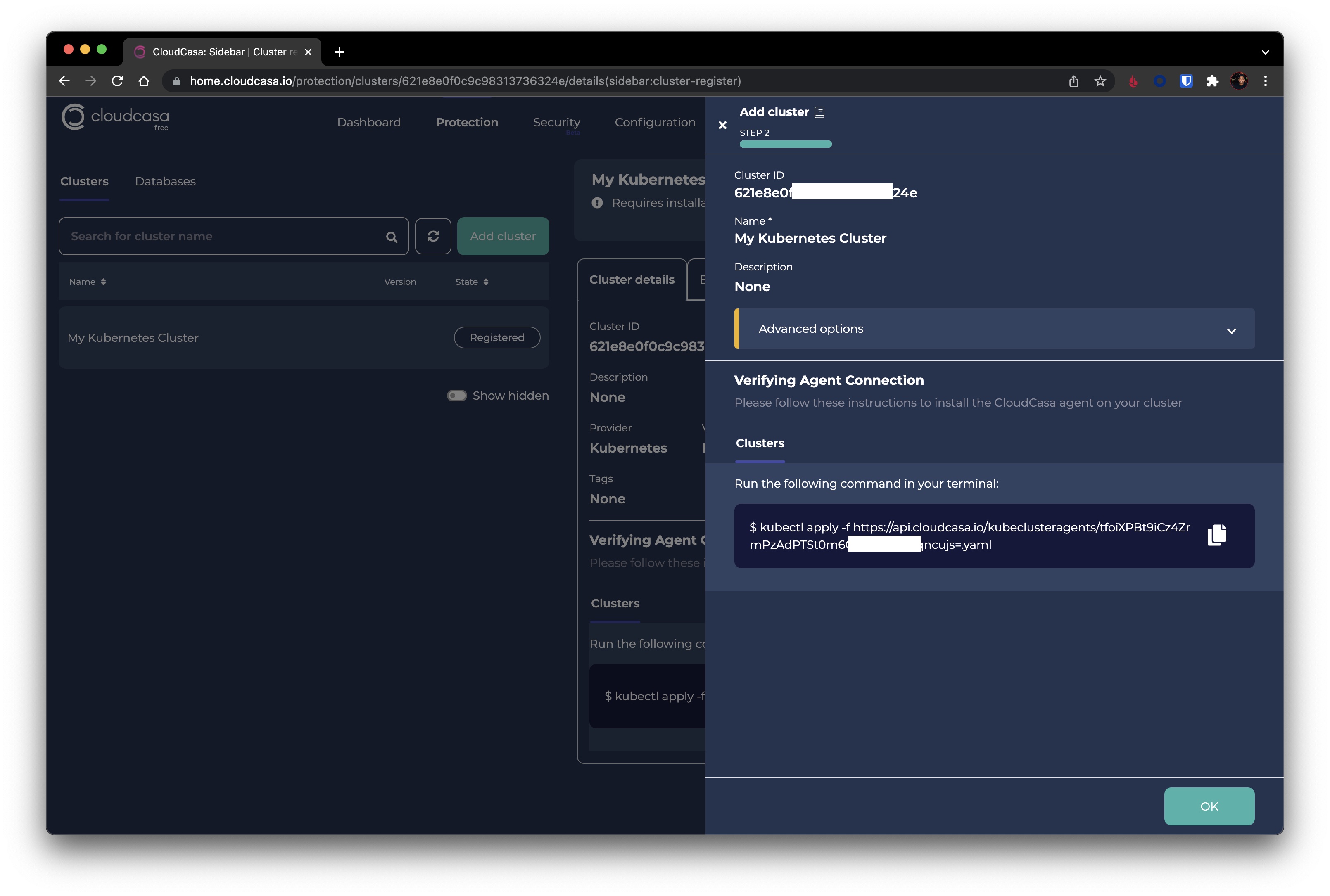Open the tab search dropdown chevron
The width and height of the screenshot is (1330, 896).
pyautogui.click(x=1265, y=52)
